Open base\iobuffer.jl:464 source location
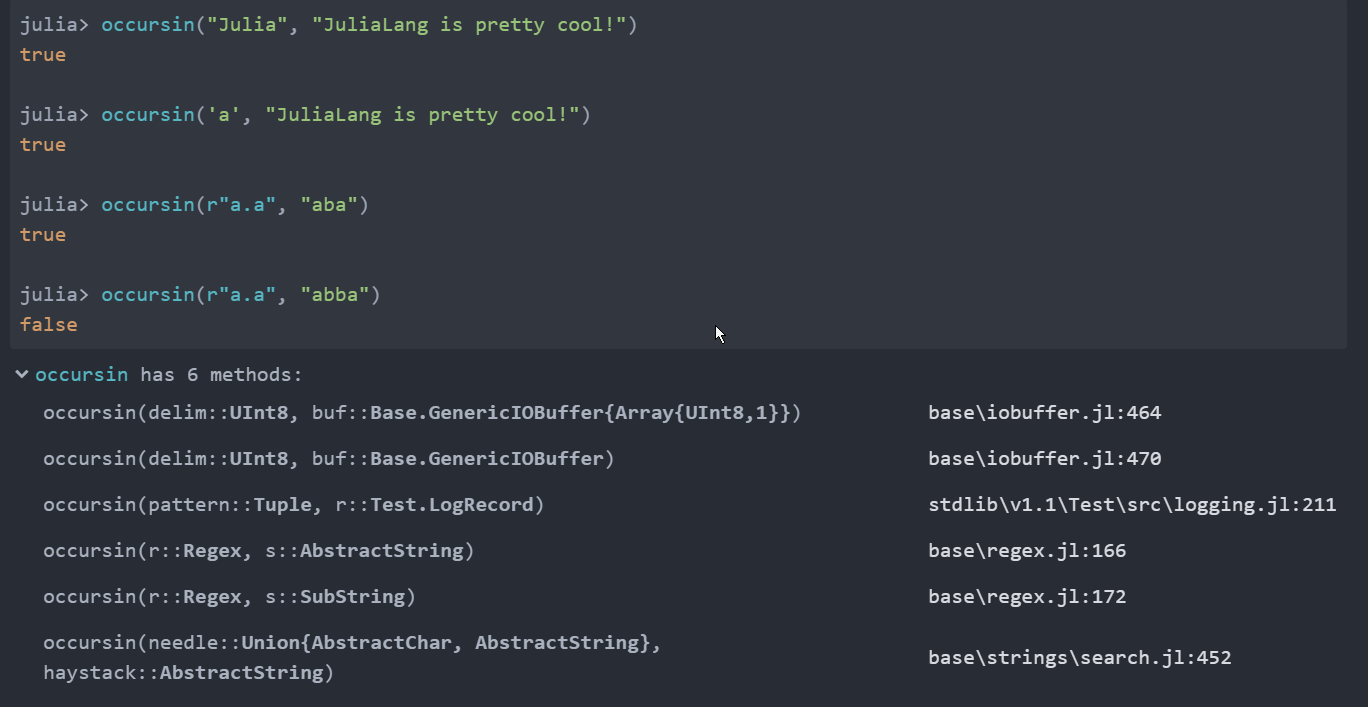 pyautogui.click(x=1044, y=412)
